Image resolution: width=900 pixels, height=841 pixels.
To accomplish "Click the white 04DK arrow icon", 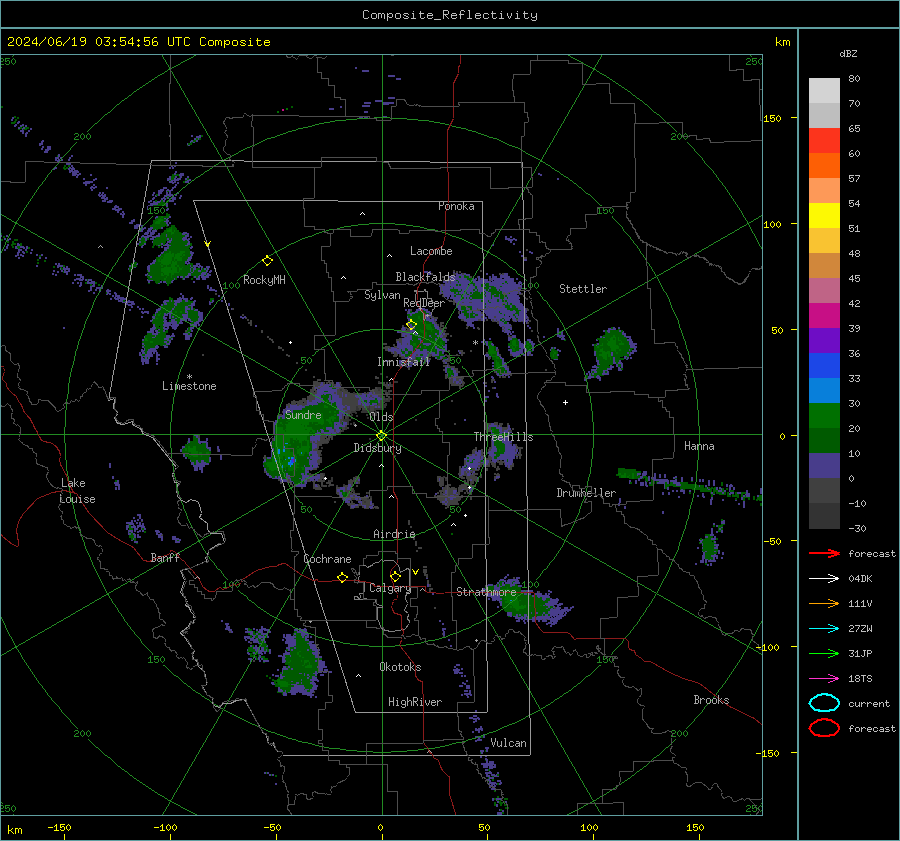I will point(824,579).
